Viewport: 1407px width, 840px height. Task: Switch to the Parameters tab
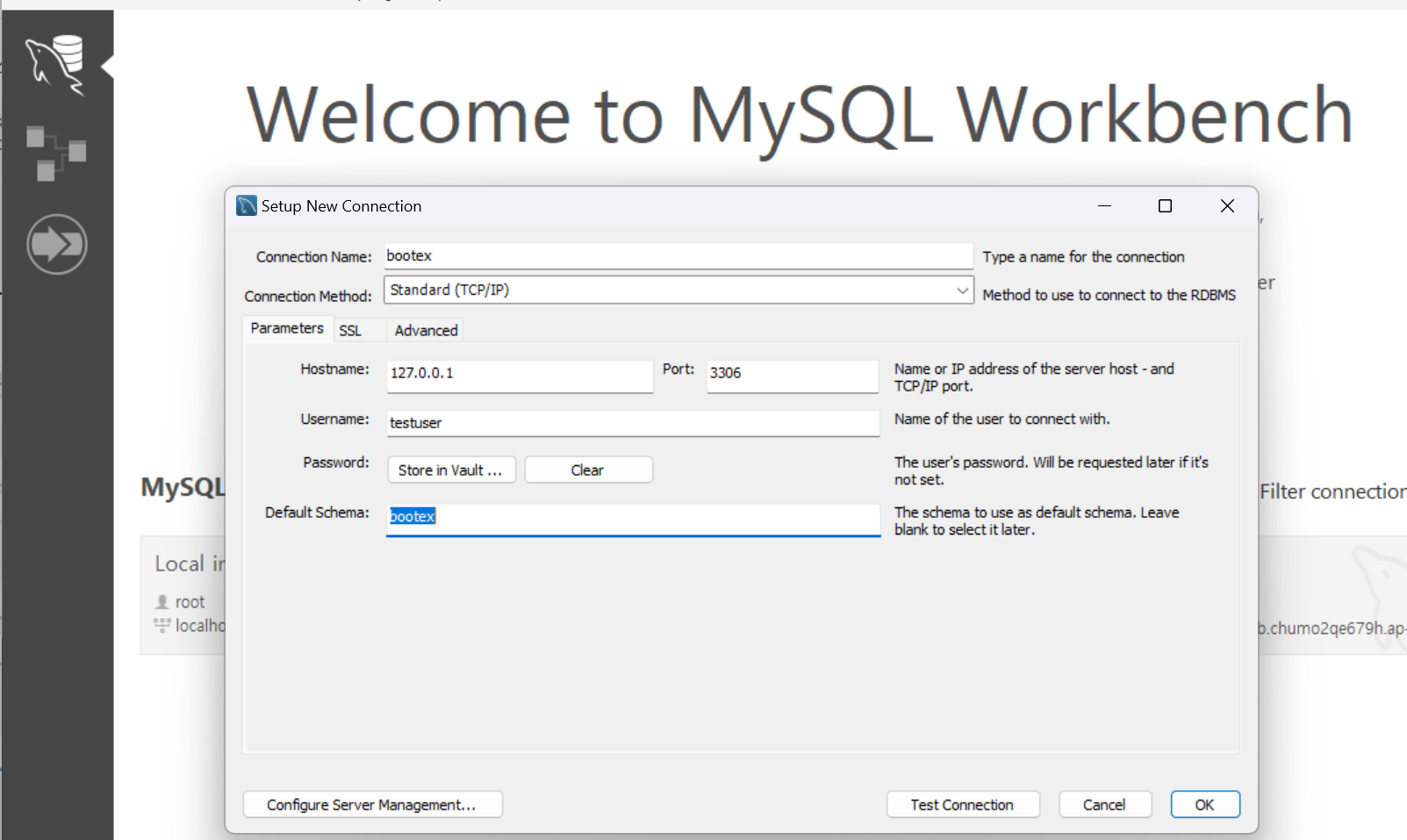tap(287, 328)
